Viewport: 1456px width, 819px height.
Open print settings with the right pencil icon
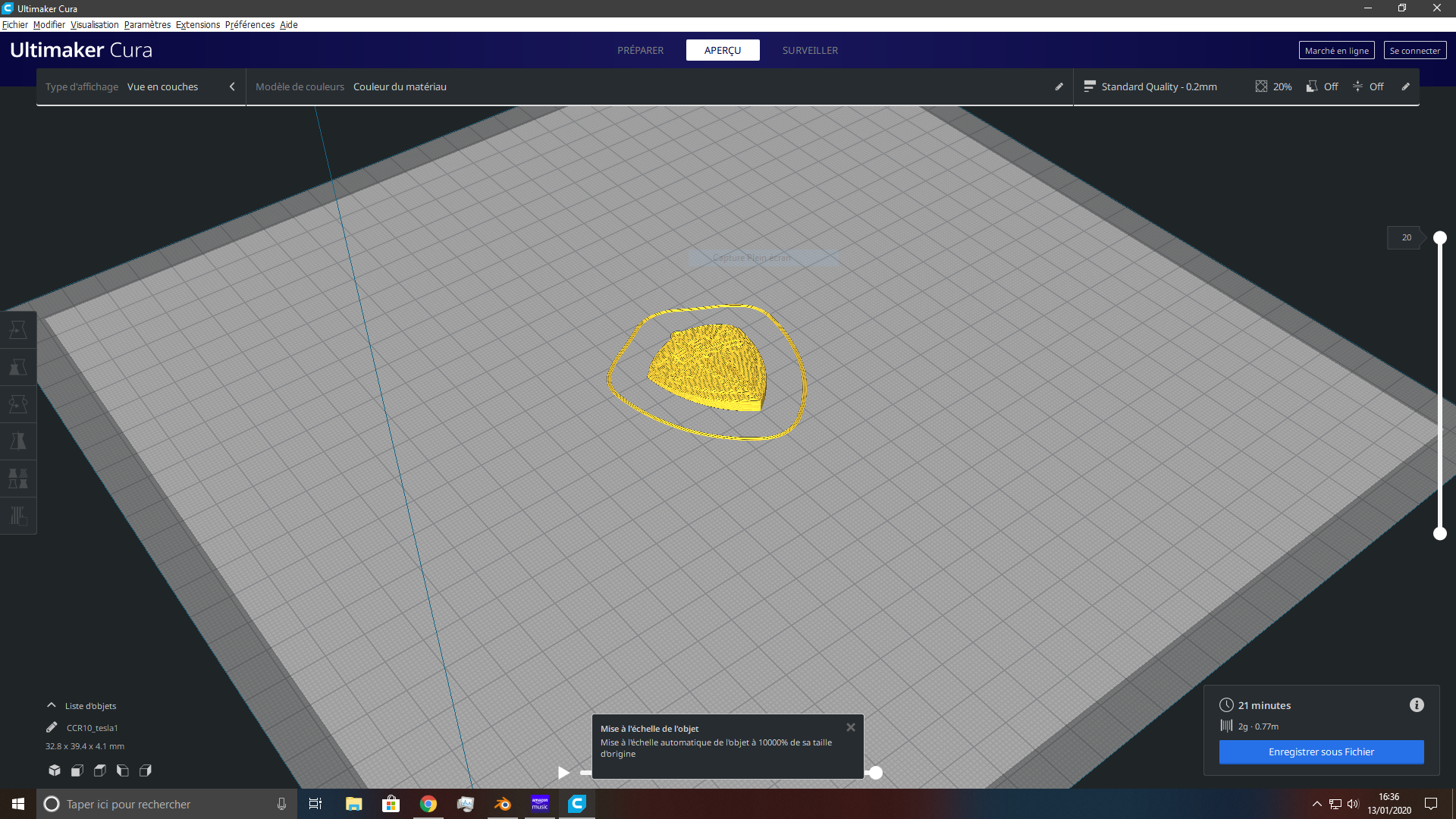click(1405, 86)
